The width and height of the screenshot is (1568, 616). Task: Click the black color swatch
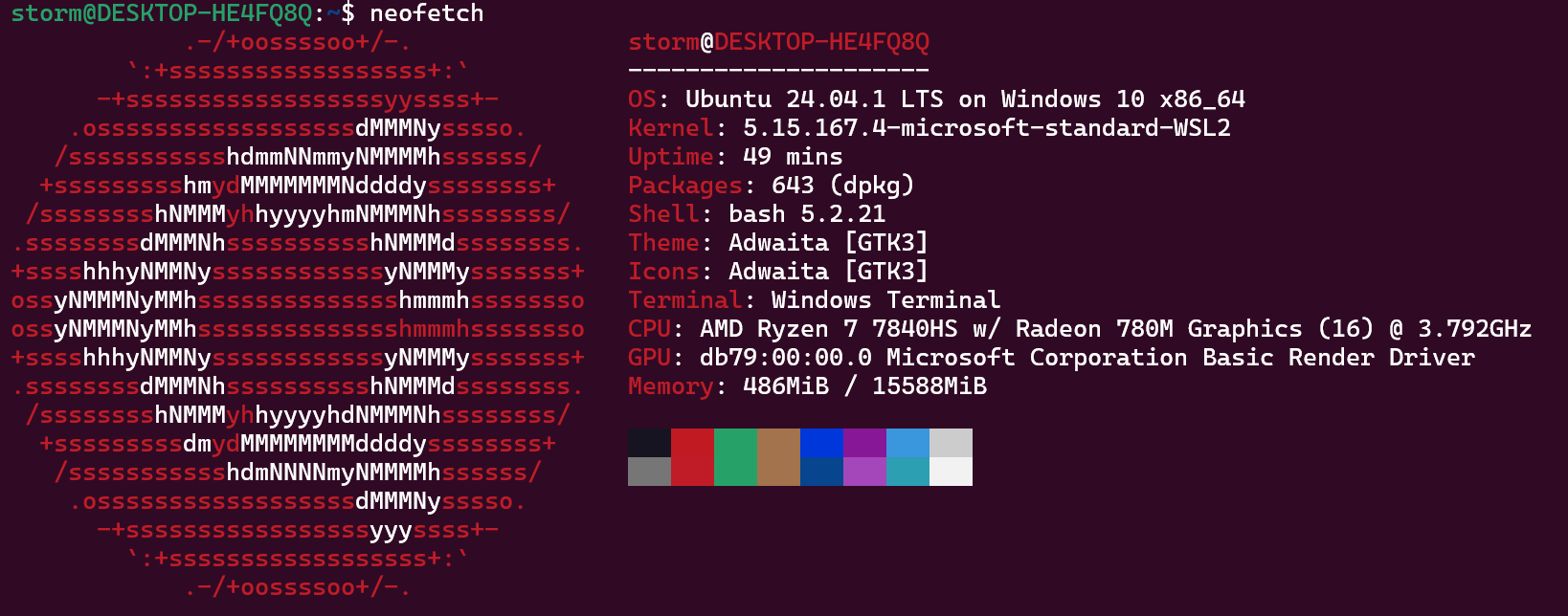pos(649,443)
